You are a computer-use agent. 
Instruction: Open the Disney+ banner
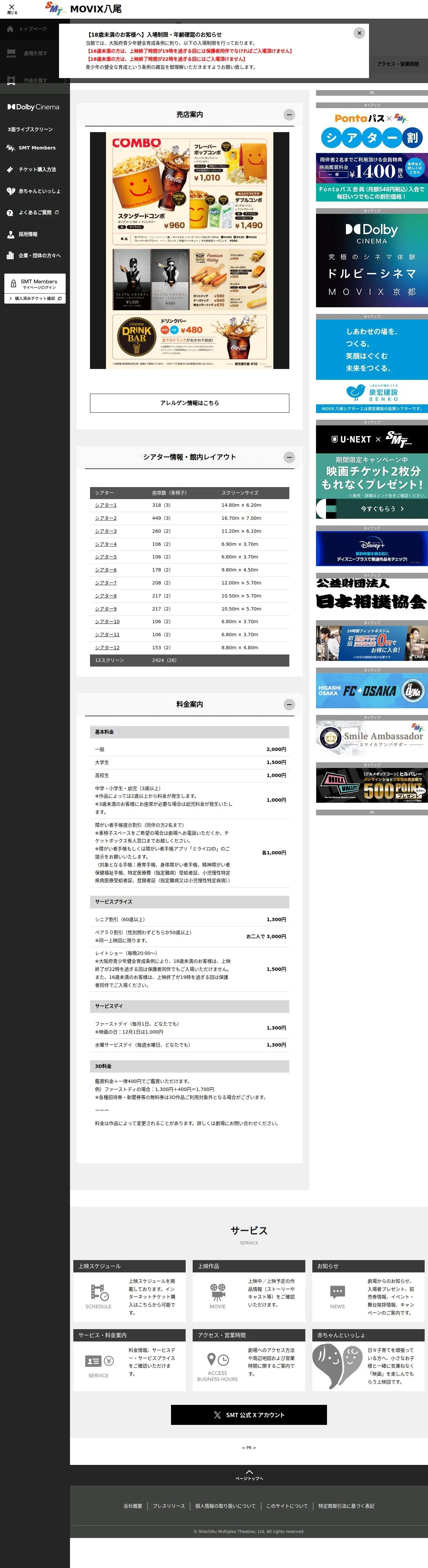372,548
